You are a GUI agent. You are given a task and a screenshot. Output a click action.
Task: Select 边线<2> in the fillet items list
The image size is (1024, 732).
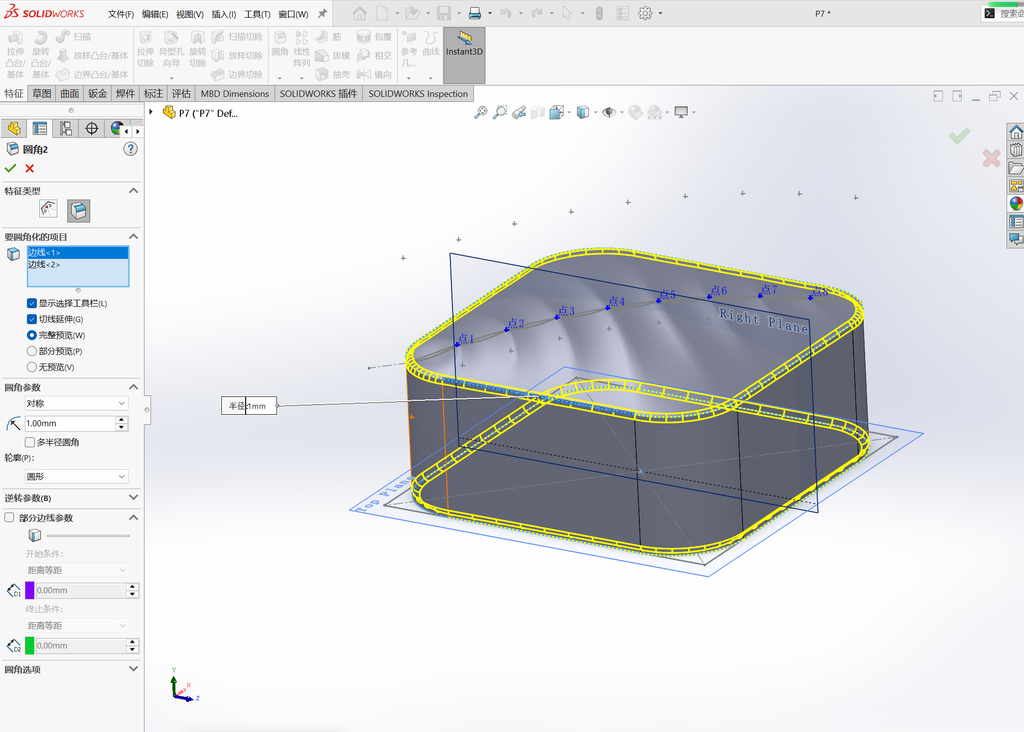(78, 264)
